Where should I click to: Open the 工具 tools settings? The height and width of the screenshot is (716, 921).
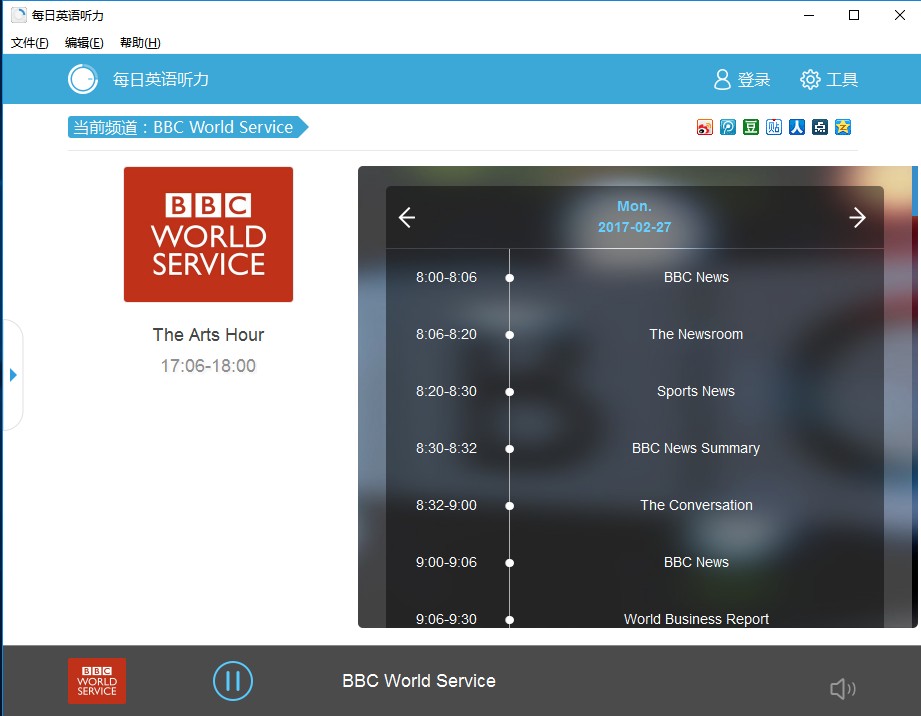[829, 80]
